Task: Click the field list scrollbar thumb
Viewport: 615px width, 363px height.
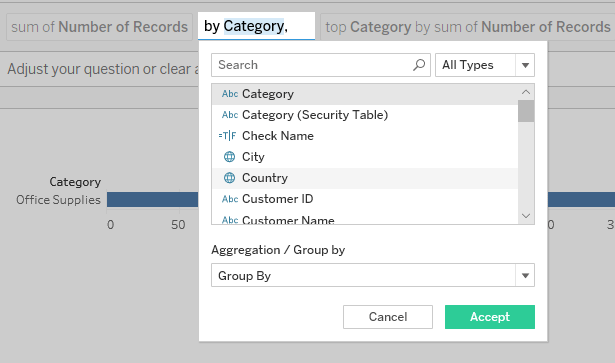Action: pyautogui.click(x=526, y=111)
